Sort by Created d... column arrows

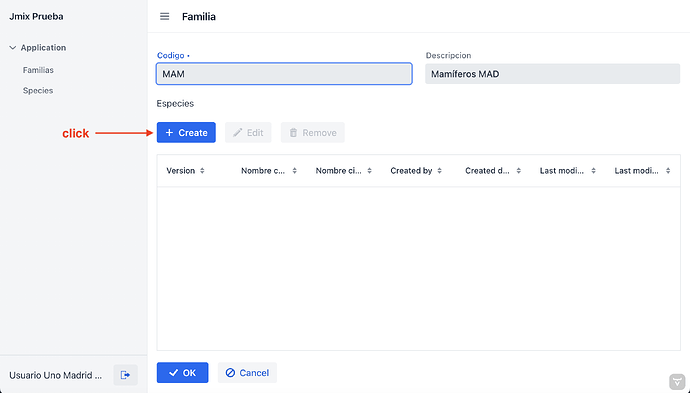(519, 171)
